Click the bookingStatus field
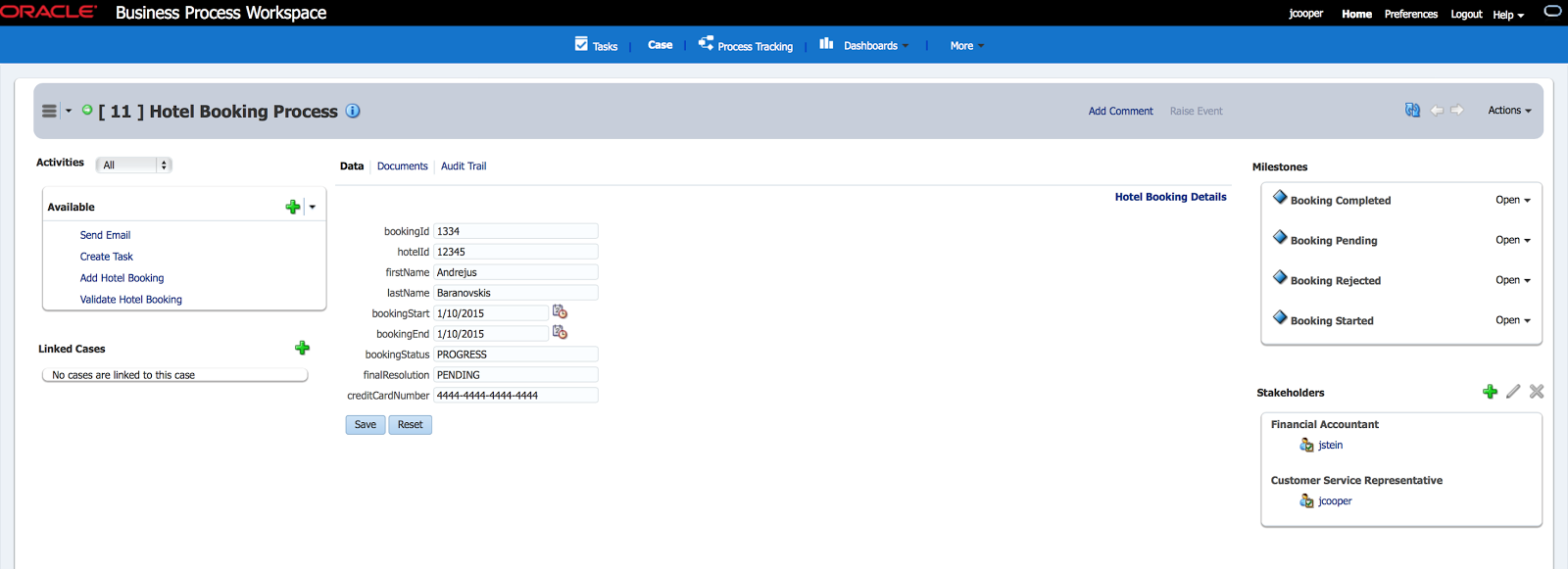The image size is (1568, 569). pos(515,355)
